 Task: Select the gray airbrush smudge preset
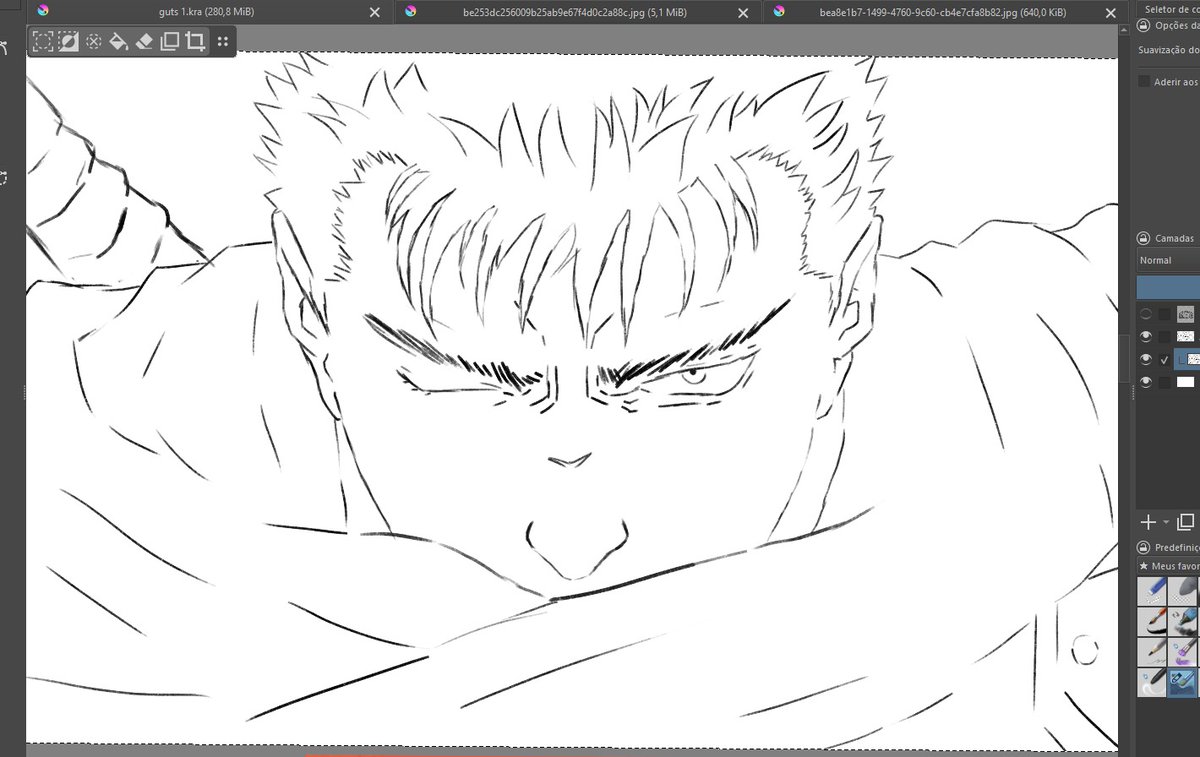pyautogui.click(x=1184, y=591)
